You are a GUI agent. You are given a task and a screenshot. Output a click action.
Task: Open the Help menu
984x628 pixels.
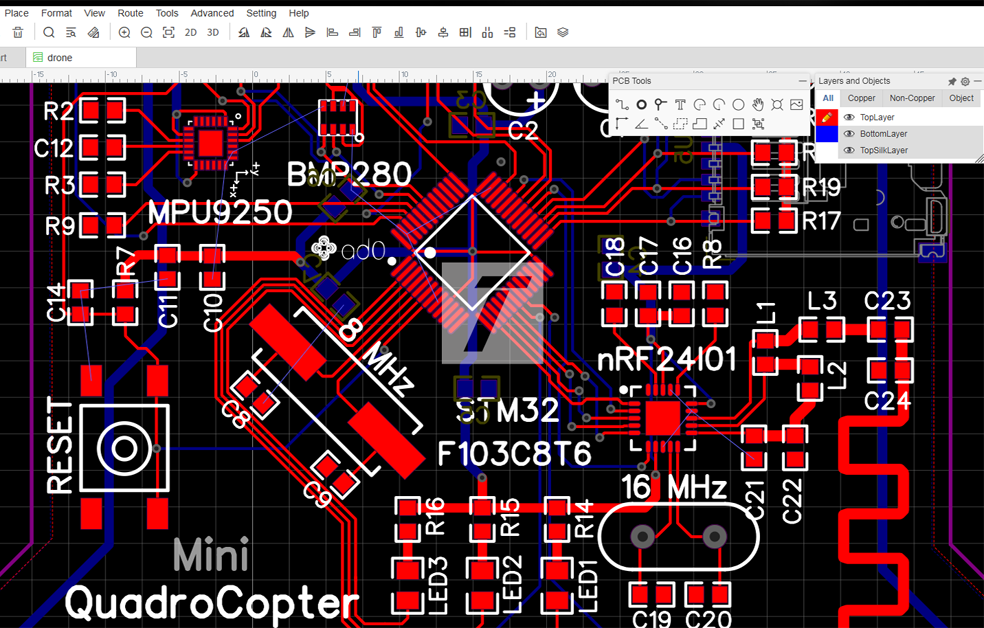click(x=299, y=13)
